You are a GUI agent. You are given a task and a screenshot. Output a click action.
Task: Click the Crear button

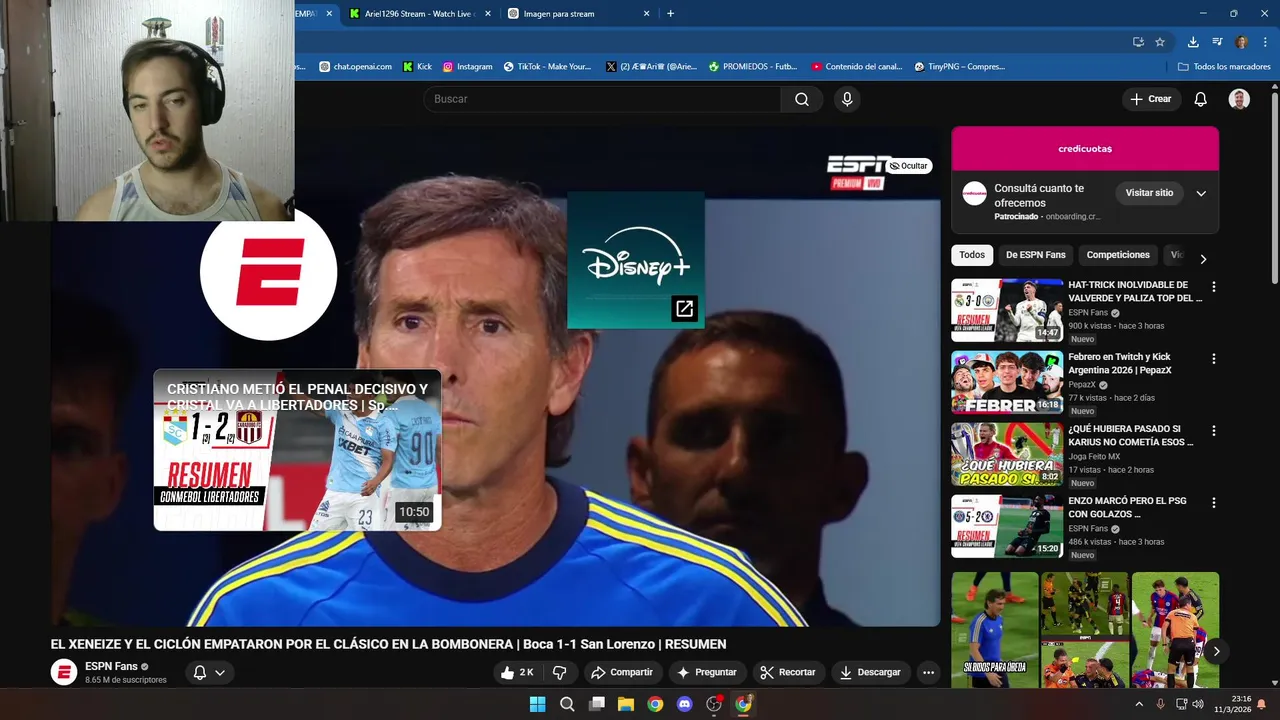click(x=1150, y=99)
